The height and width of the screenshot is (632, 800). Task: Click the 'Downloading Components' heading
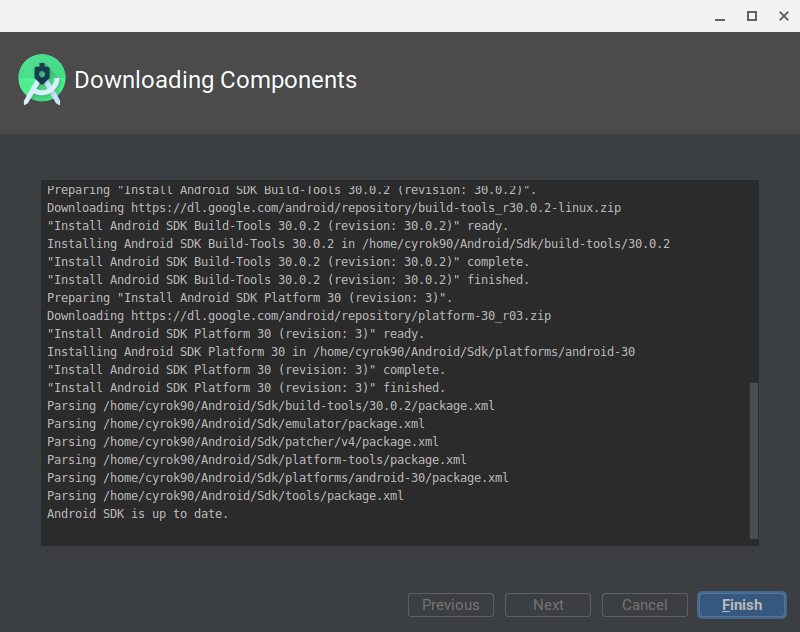(x=215, y=80)
